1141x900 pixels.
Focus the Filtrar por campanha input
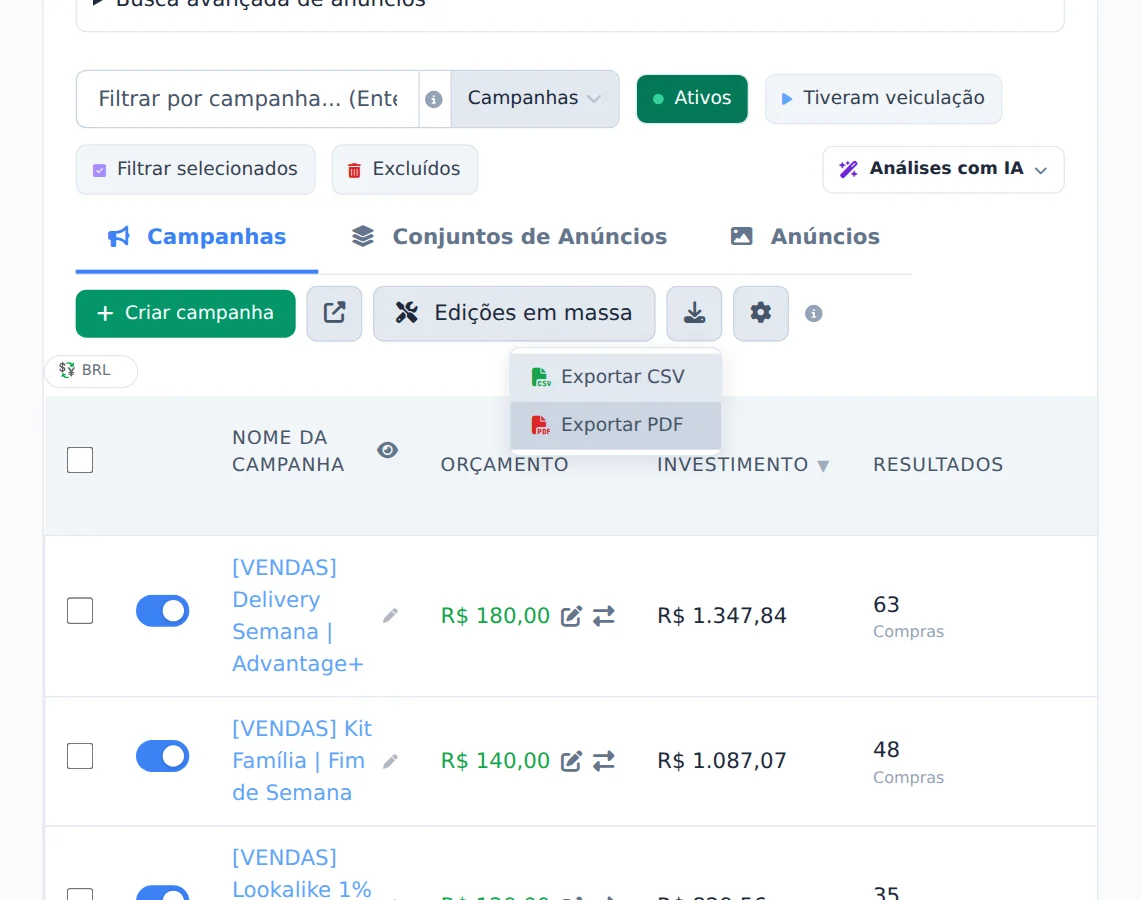[248, 99]
